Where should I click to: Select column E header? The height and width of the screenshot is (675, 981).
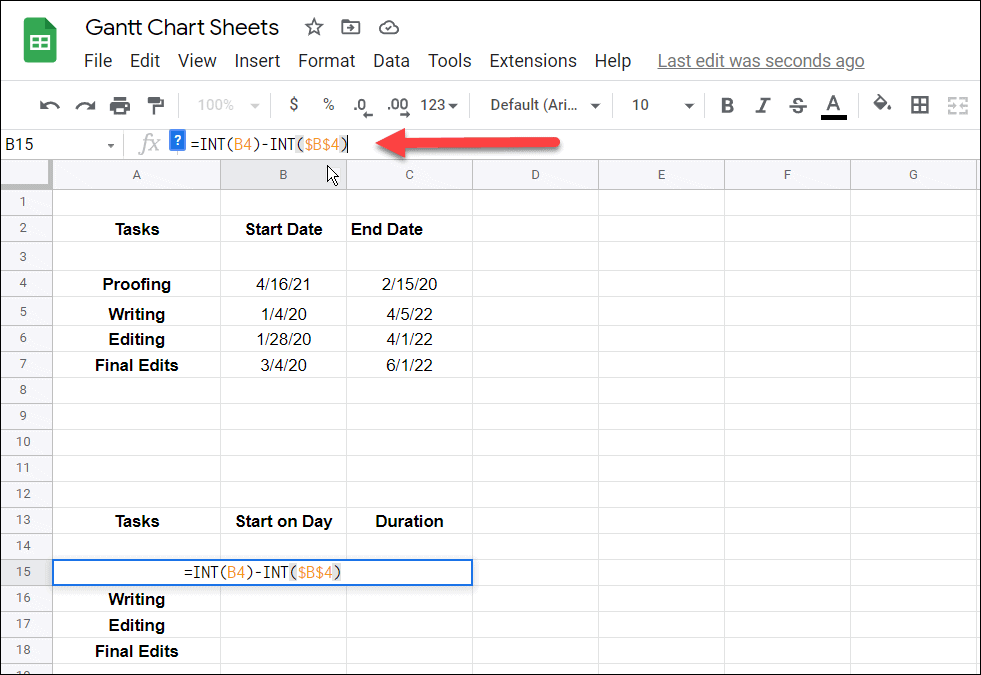(x=661, y=175)
